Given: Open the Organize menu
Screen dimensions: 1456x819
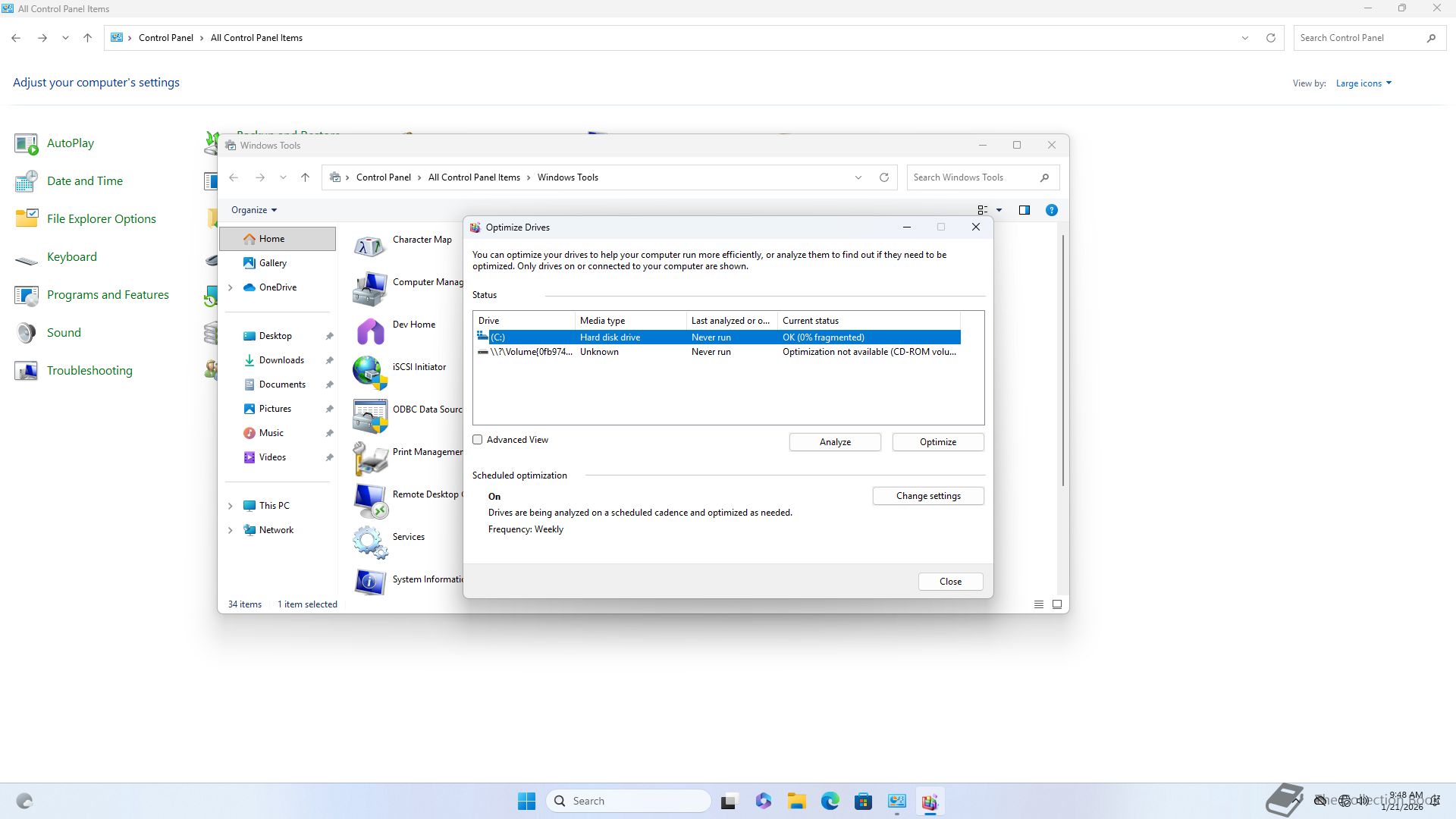Looking at the screenshot, I should pos(253,210).
